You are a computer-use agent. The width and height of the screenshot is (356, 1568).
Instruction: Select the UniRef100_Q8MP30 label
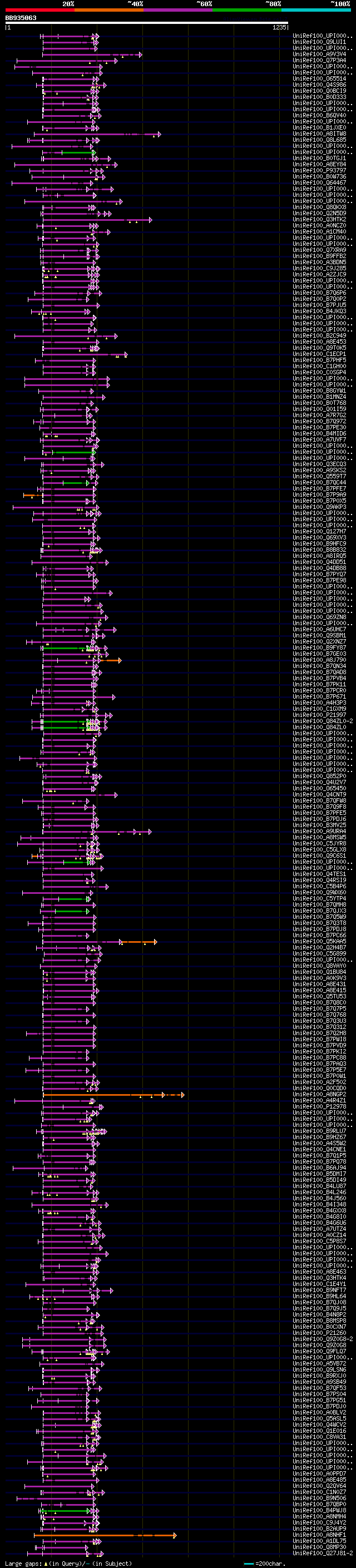[319, 1547]
